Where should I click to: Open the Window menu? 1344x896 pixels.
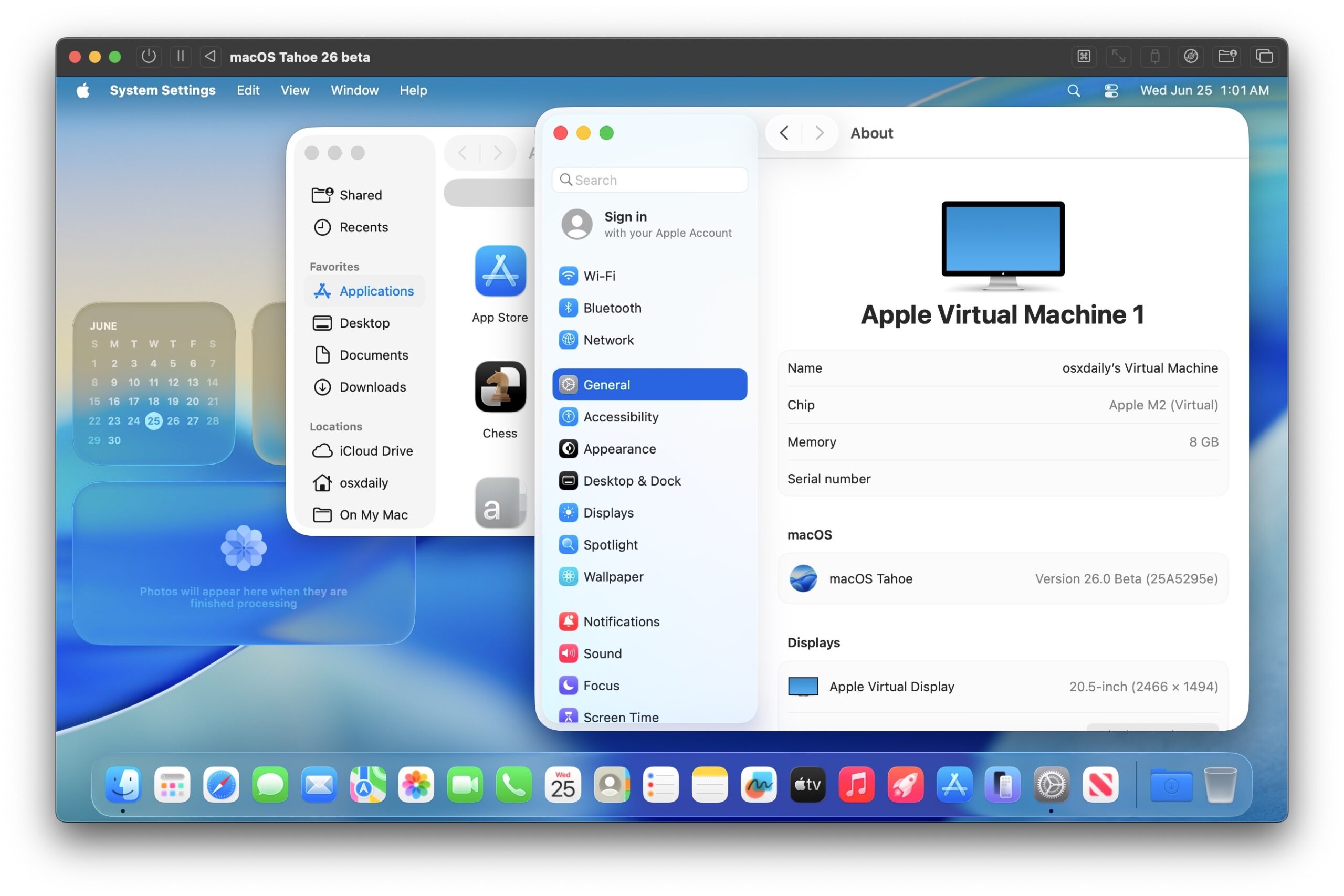click(354, 90)
